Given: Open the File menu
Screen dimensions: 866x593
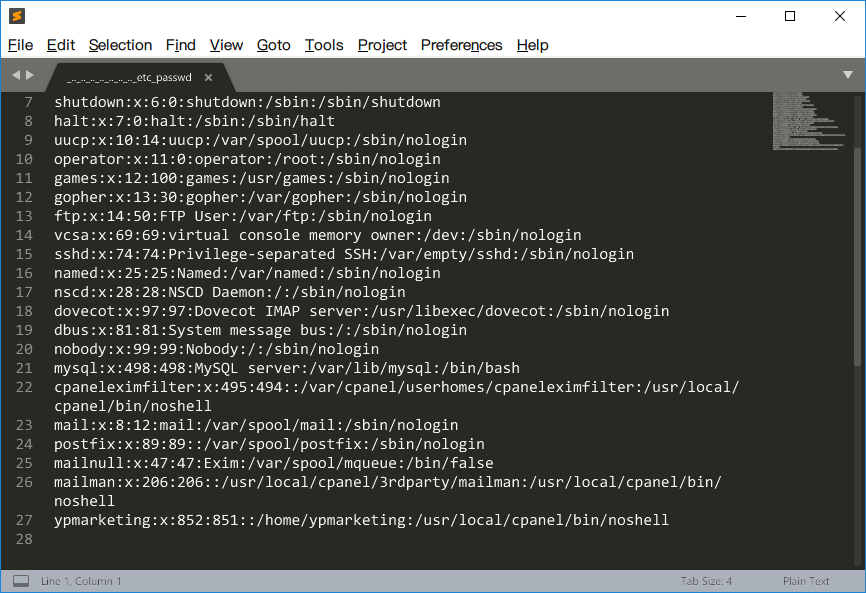Looking at the screenshot, I should pos(20,45).
